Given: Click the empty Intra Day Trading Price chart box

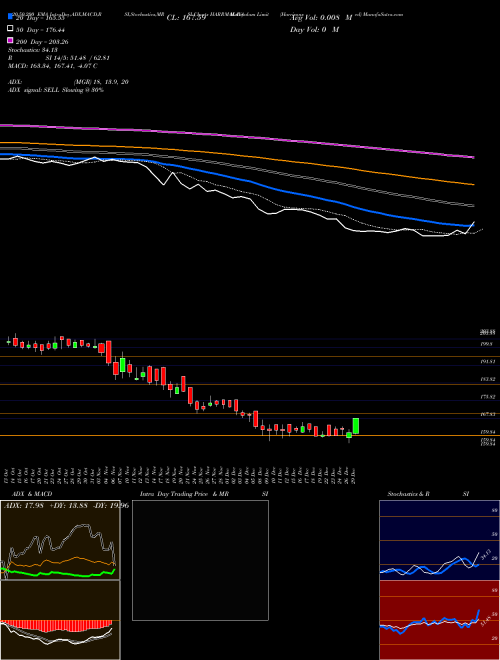Looking at the screenshot, I should point(200,560).
